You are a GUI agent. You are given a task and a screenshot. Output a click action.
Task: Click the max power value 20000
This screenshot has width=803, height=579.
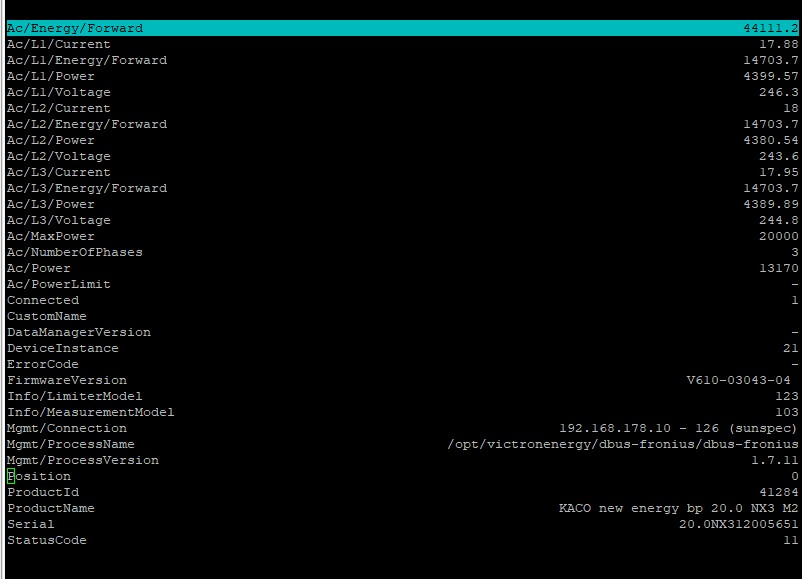(778, 236)
